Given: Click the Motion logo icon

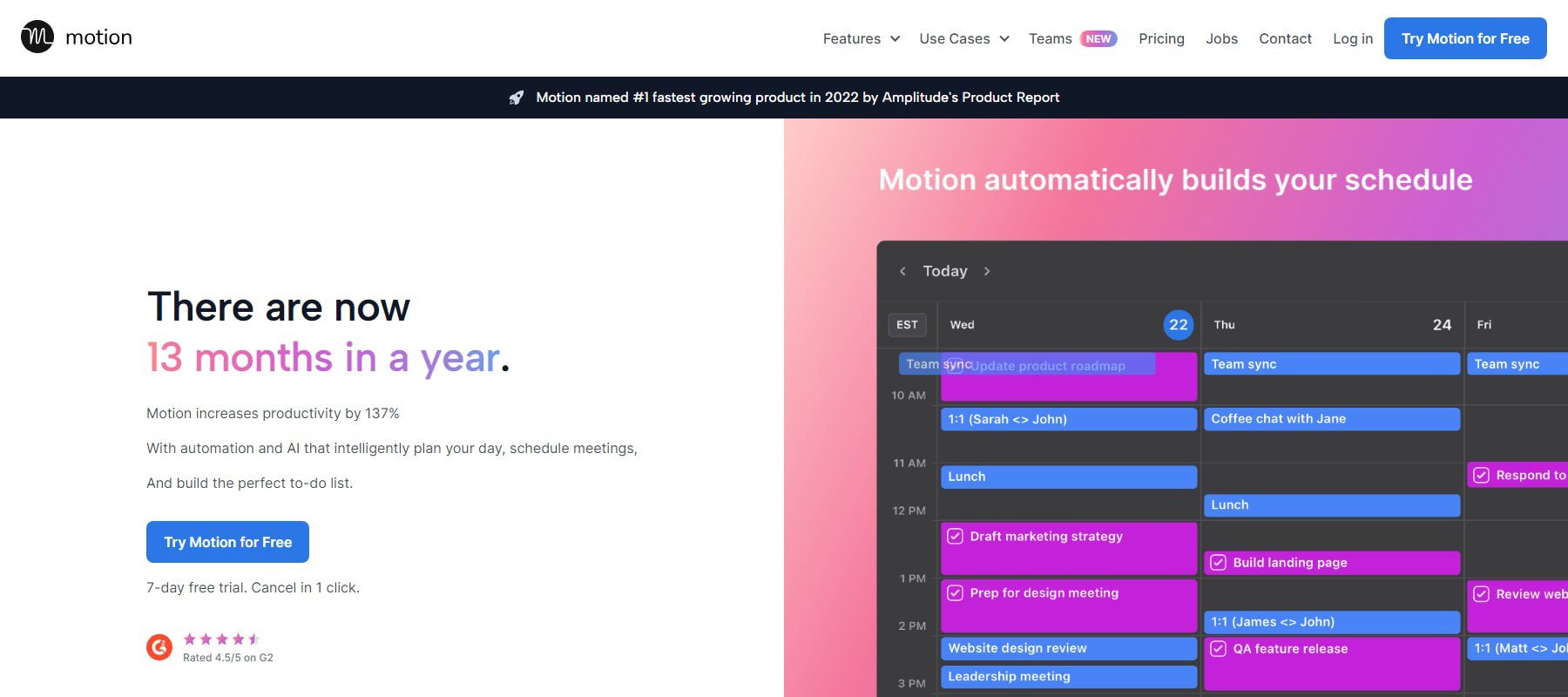Looking at the screenshot, I should coord(37,37).
